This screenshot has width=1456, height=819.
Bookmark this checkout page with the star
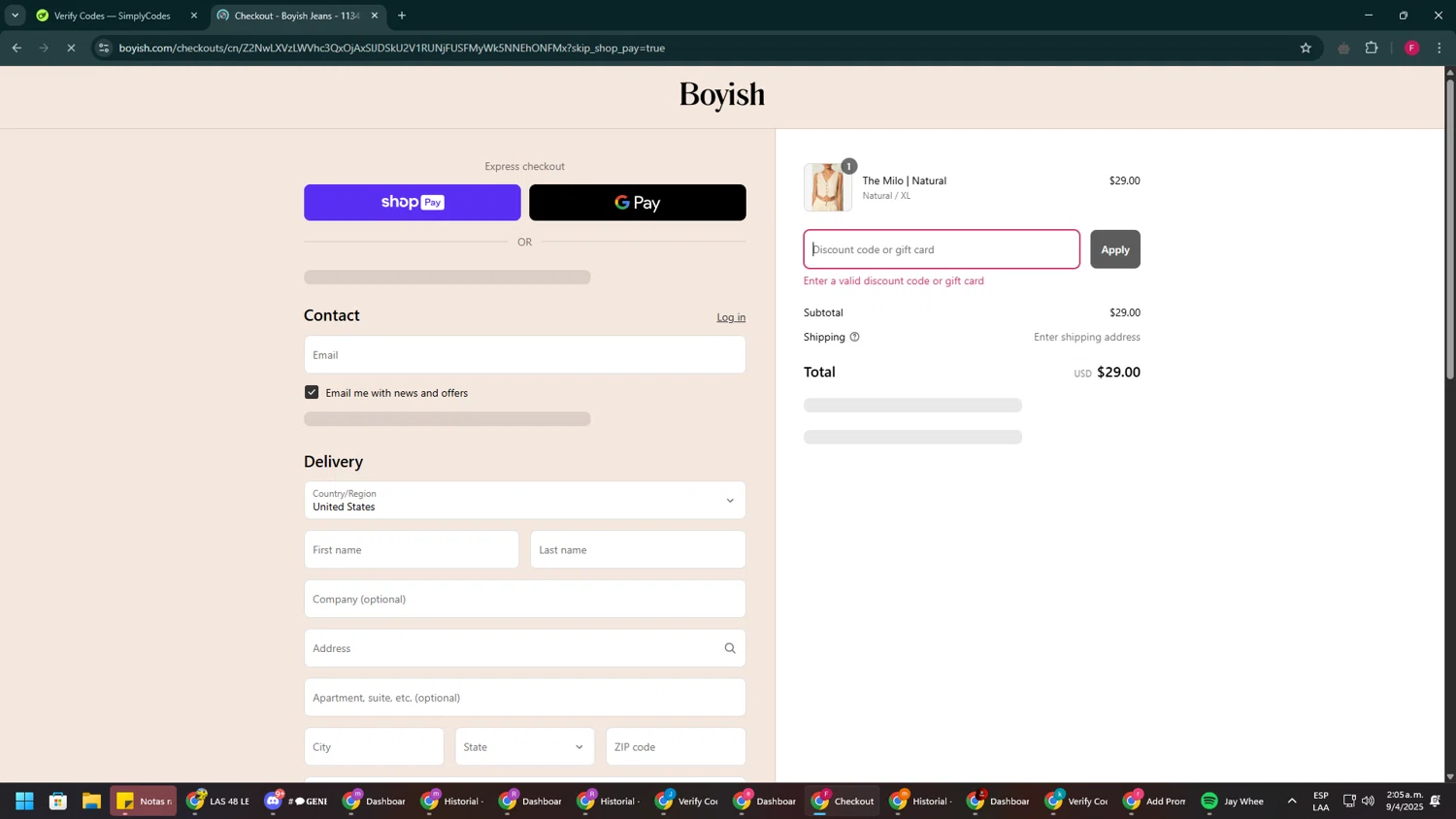pyautogui.click(x=1306, y=48)
